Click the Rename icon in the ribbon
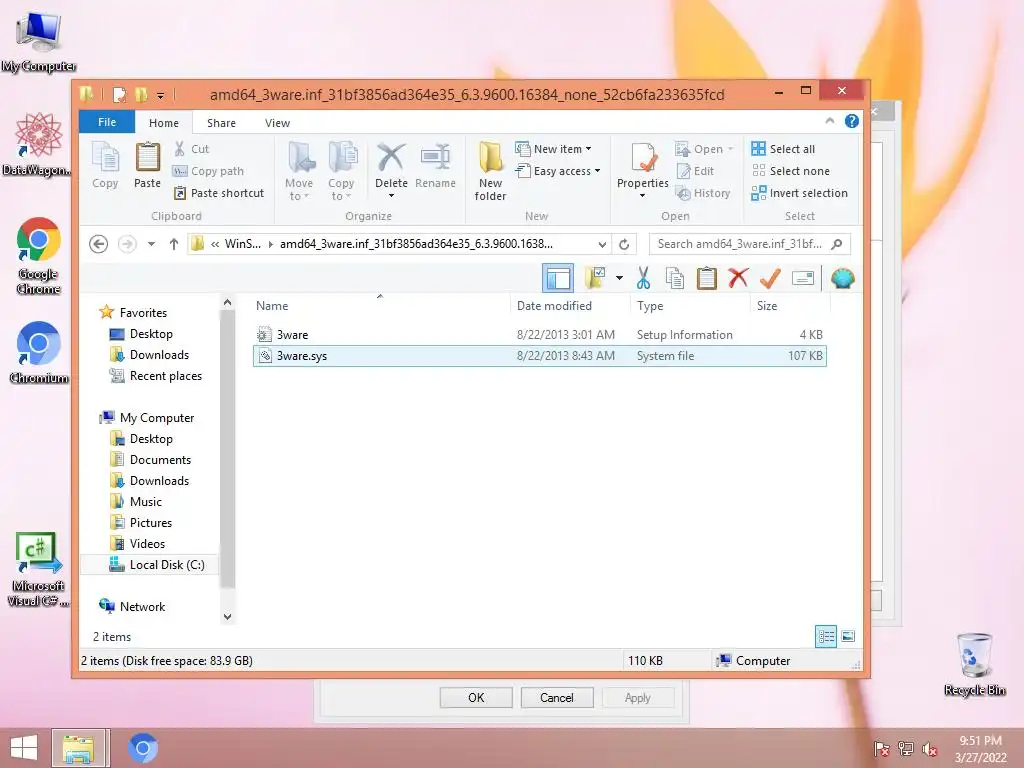1024x768 pixels. coord(436,157)
